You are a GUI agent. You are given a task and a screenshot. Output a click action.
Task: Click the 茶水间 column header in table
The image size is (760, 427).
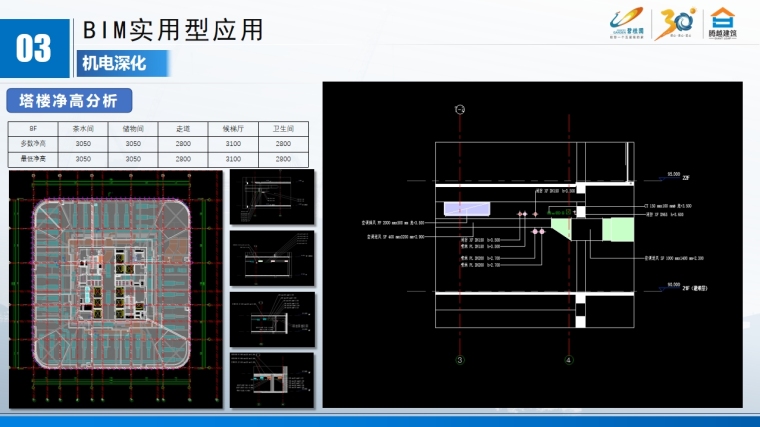(82, 129)
